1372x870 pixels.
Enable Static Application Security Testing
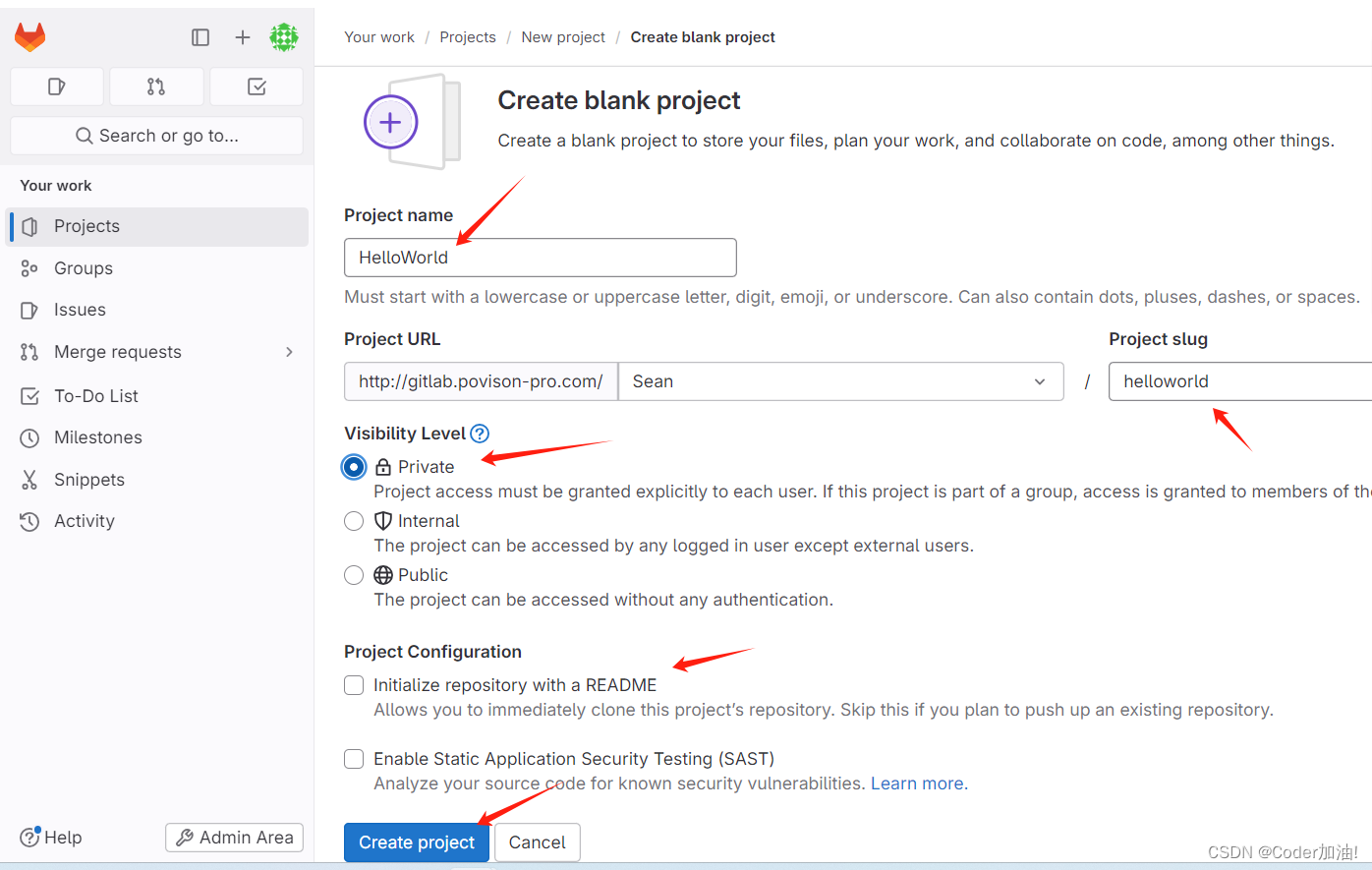pos(354,759)
